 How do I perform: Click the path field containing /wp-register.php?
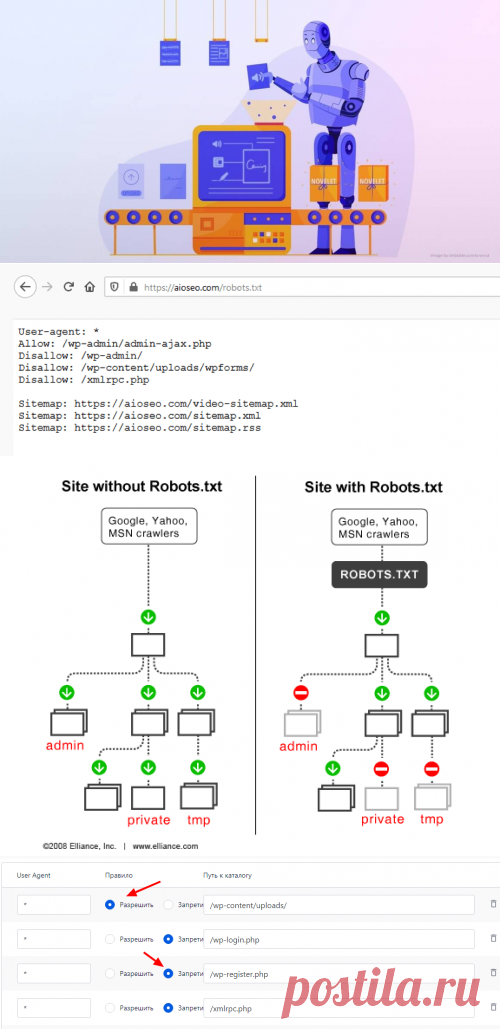click(x=339, y=973)
